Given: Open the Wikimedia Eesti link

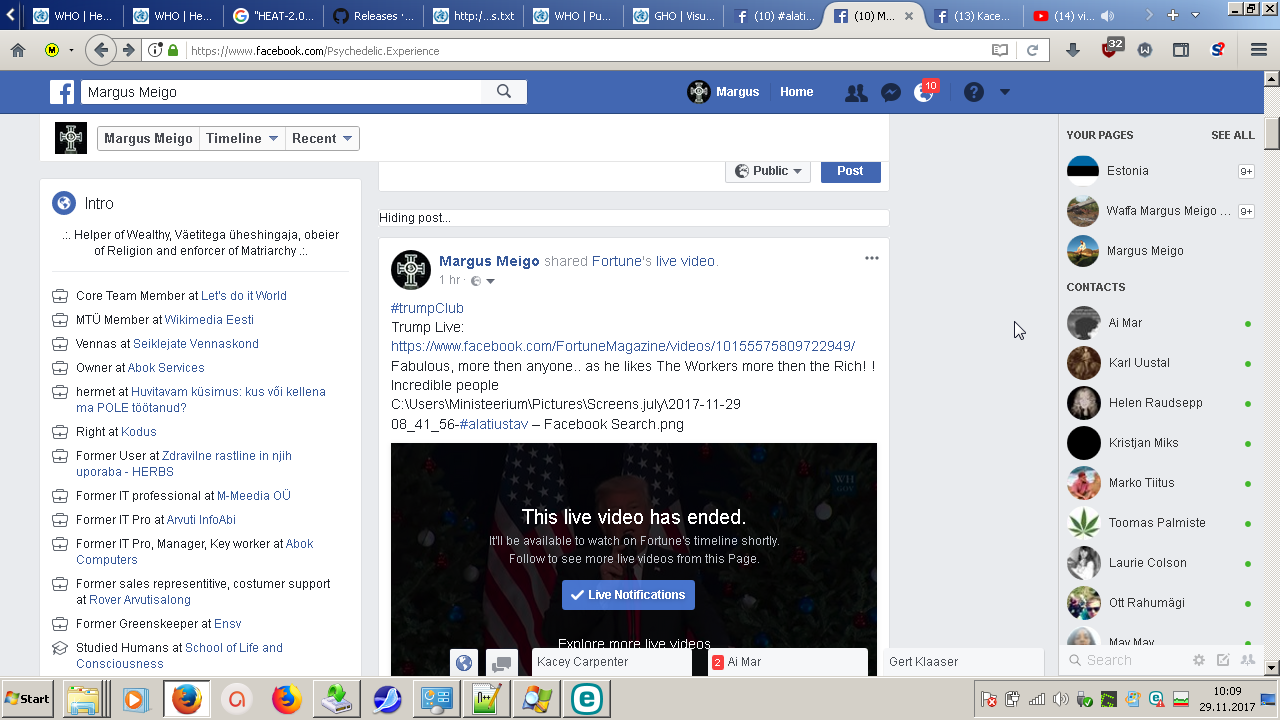Looking at the screenshot, I should 209,320.
